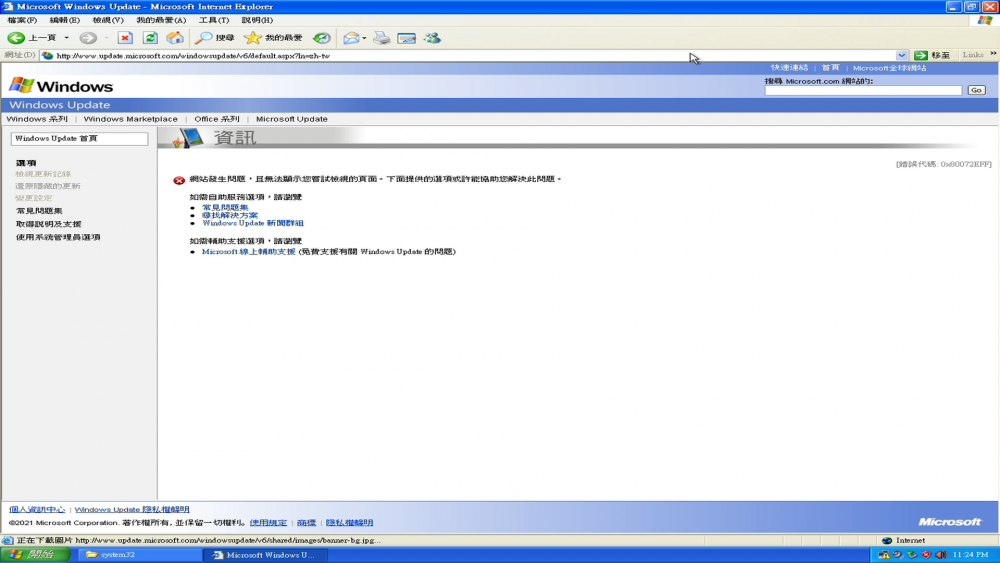This screenshot has height=563, width=1000.
Task: Click the Mail envelope toolbar icon
Action: pos(351,38)
